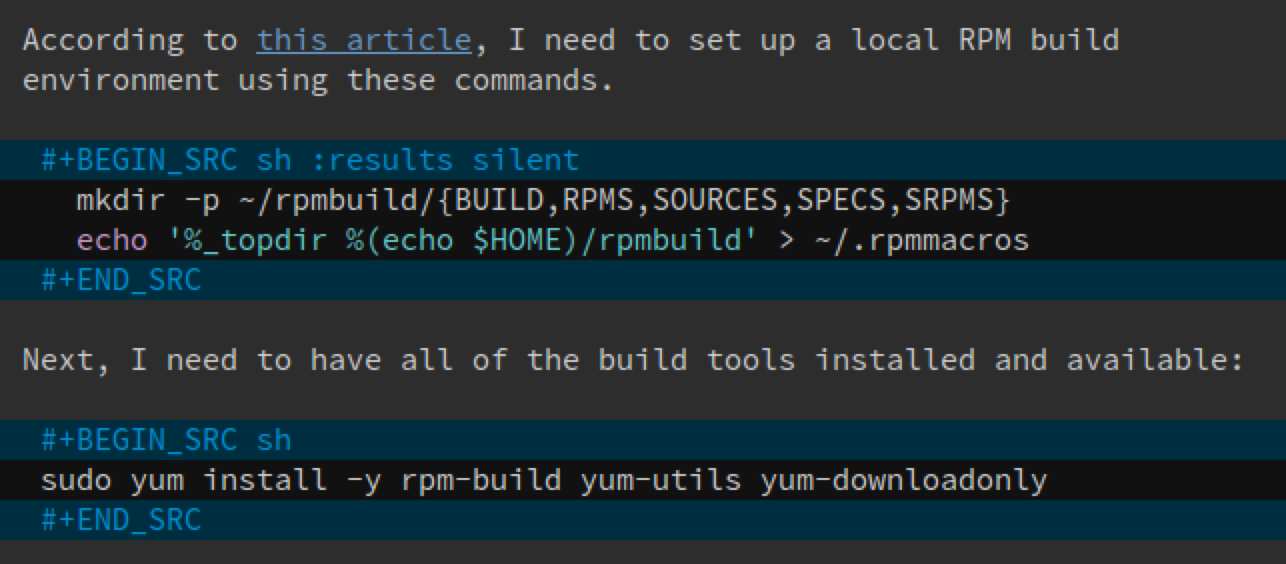Click the first #+BEGIN_SRC sh :results silent line
The image size is (1286, 564).
point(643,160)
